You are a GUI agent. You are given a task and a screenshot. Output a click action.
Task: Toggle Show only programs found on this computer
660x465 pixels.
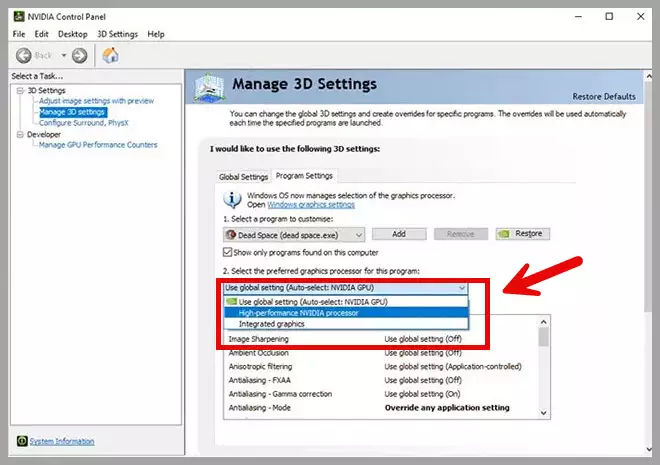pyautogui.click(x=227, y=252)
